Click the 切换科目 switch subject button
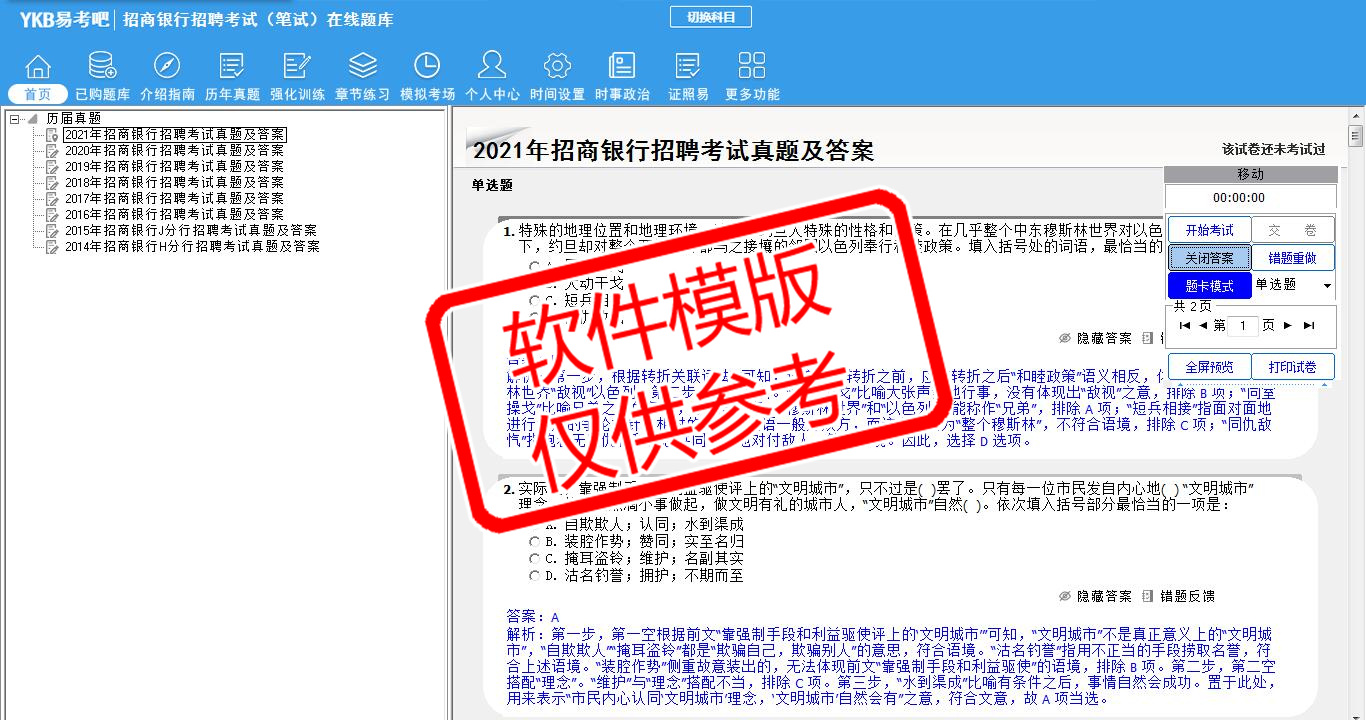The image size is (1366, 720). tap(711, 17)
